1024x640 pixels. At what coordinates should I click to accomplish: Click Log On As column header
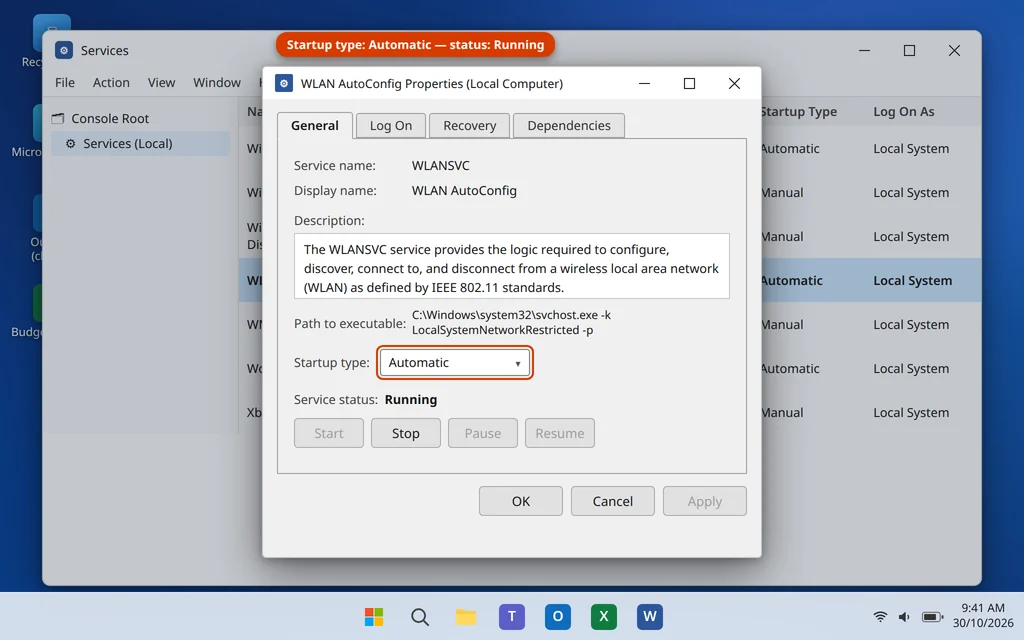pyautogui.click(x=904, y=112)
